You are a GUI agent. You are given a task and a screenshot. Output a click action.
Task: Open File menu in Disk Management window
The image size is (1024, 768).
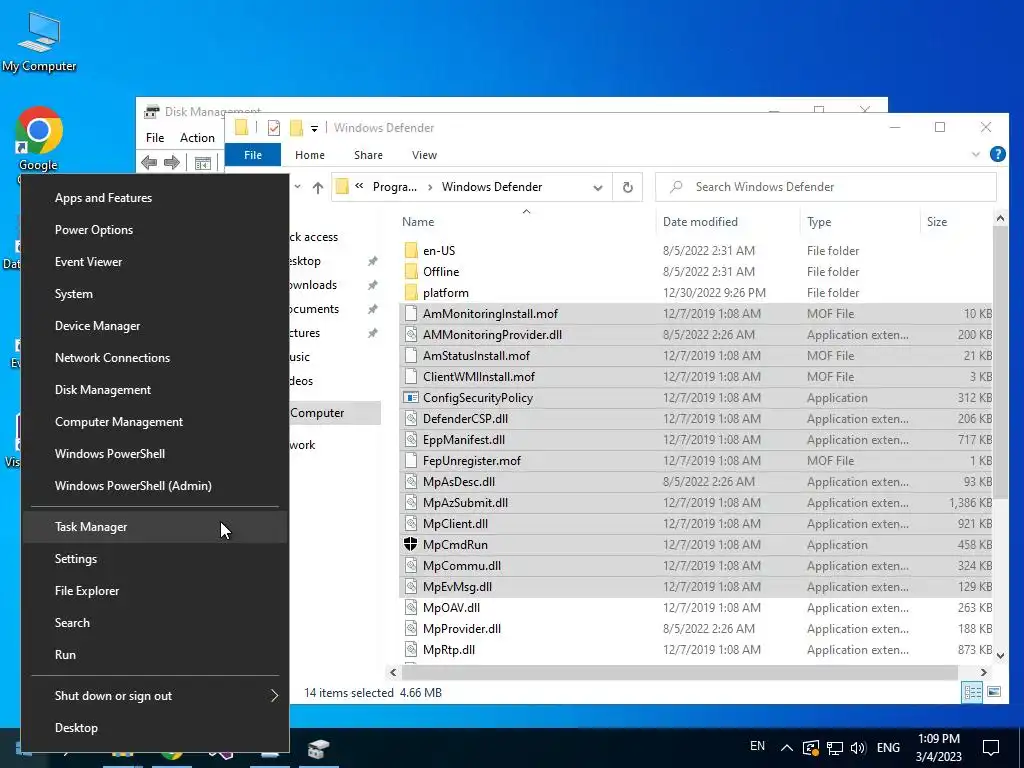[x=155, y=138]
